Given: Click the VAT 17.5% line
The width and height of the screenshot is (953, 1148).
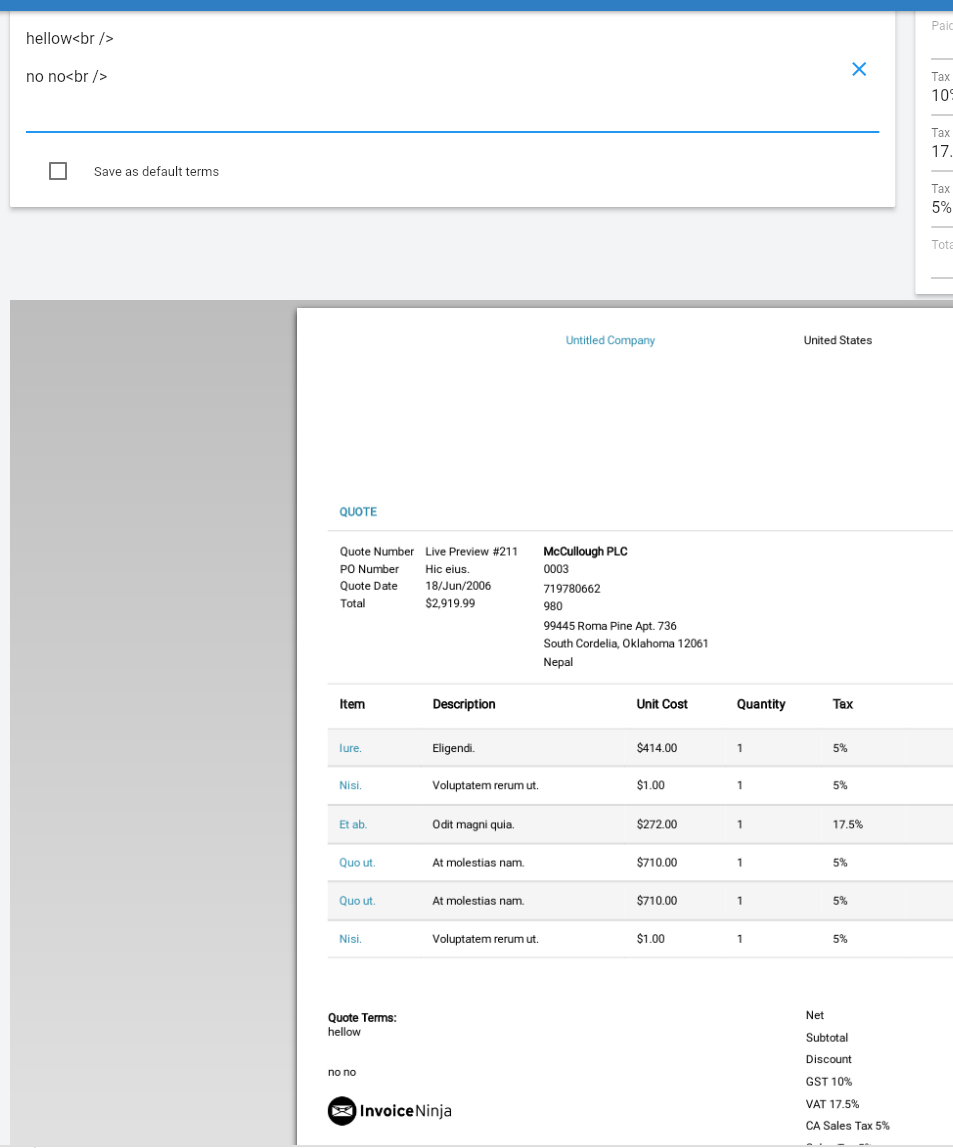Looking at the screenshot, I should pos(832,1104).
